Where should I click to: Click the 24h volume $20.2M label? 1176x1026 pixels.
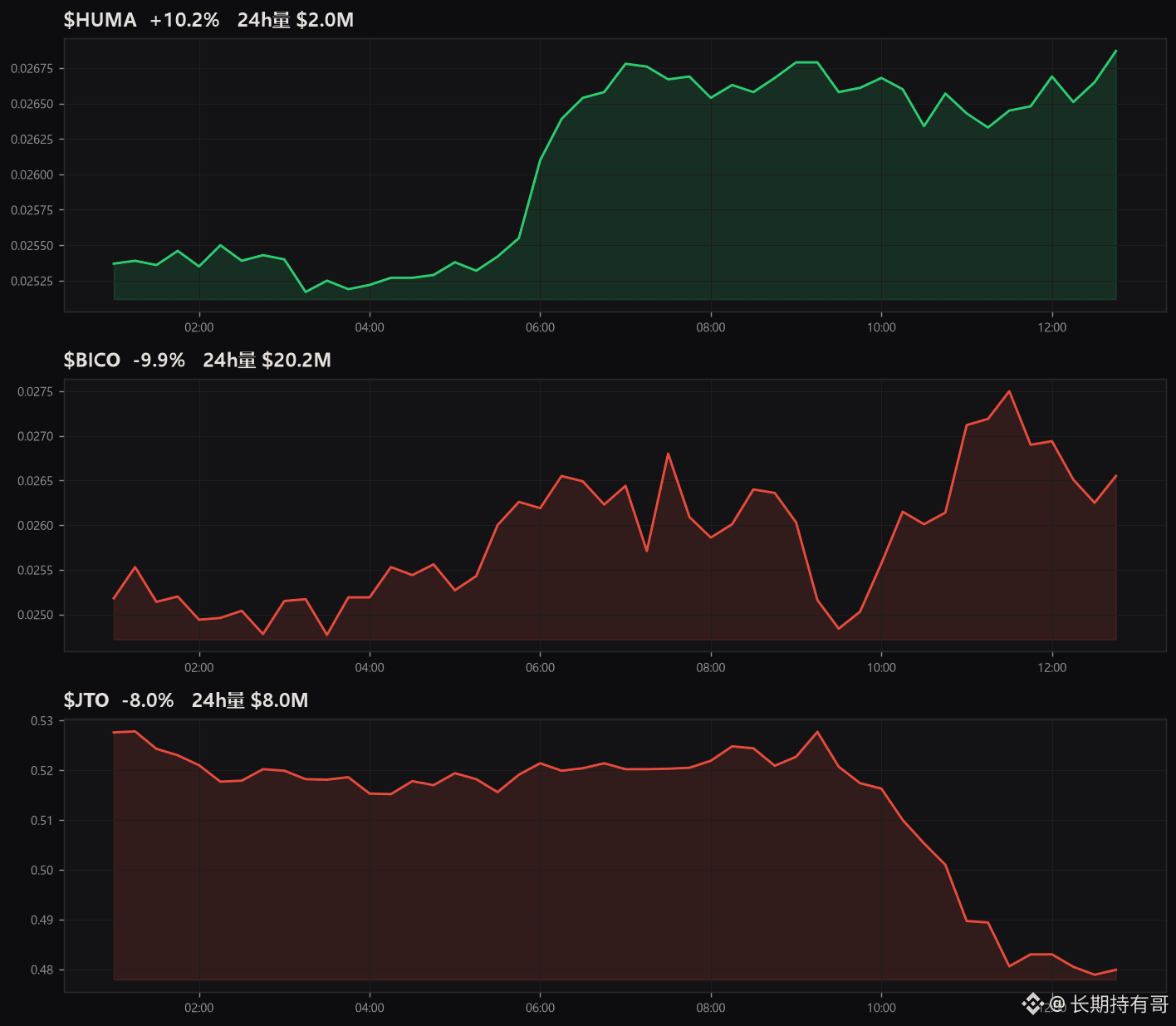(267, 360)
